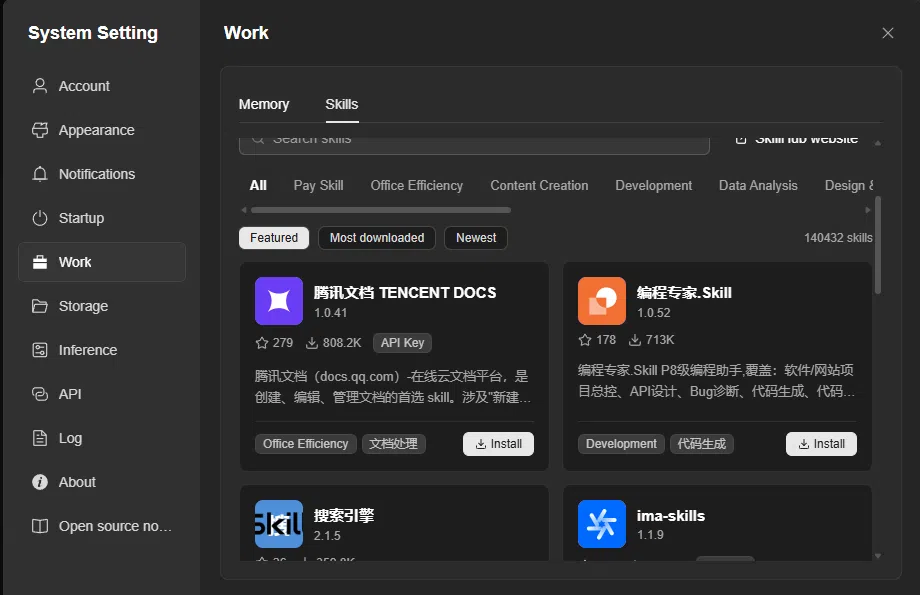
Task: Open the Account settings page
Action: pyautogui.click(x=102, y=86)
